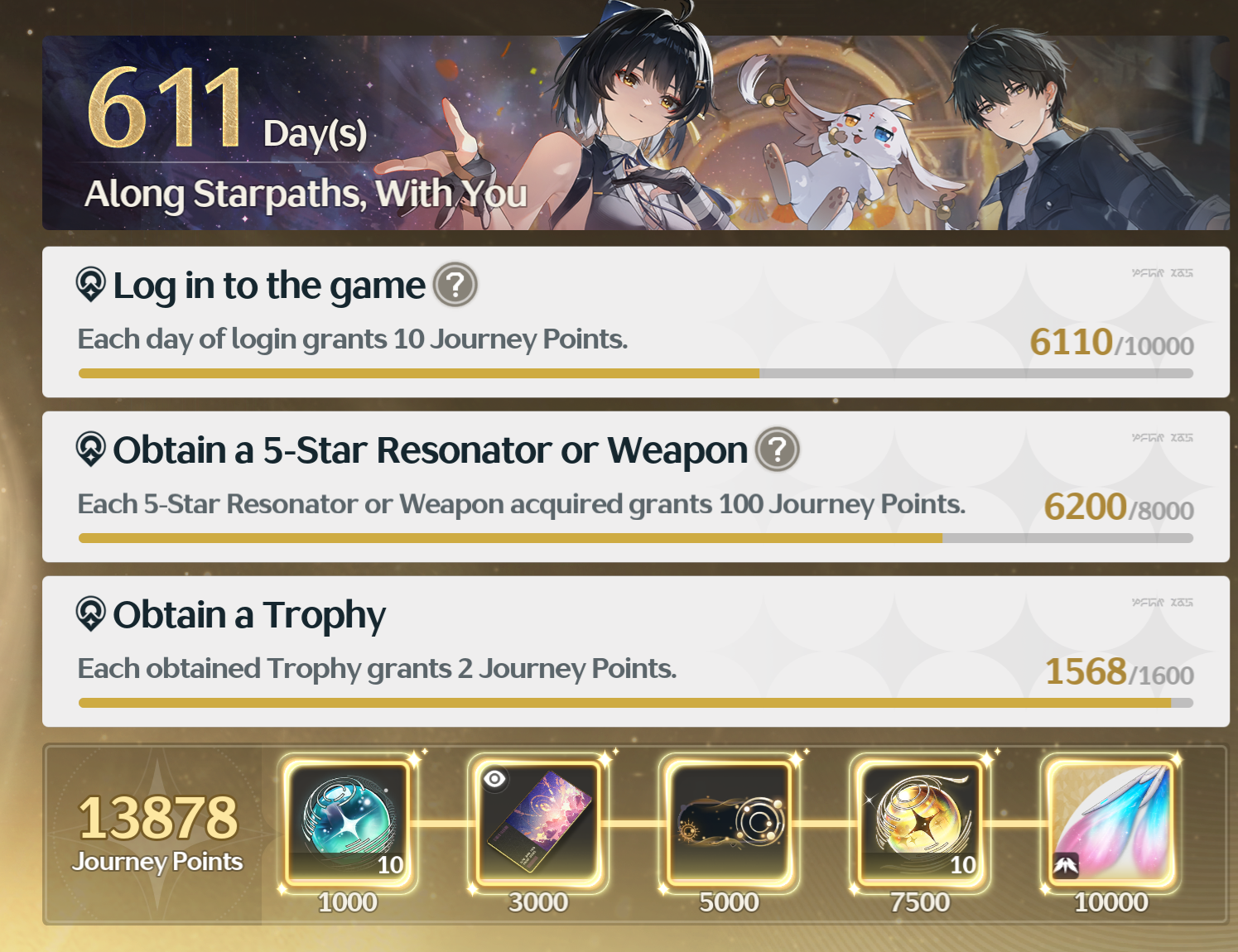This screenshot has width=1238, height=952.
Task: Select the pin icon beside Obtain a Trophy
Action: [91, 614]
